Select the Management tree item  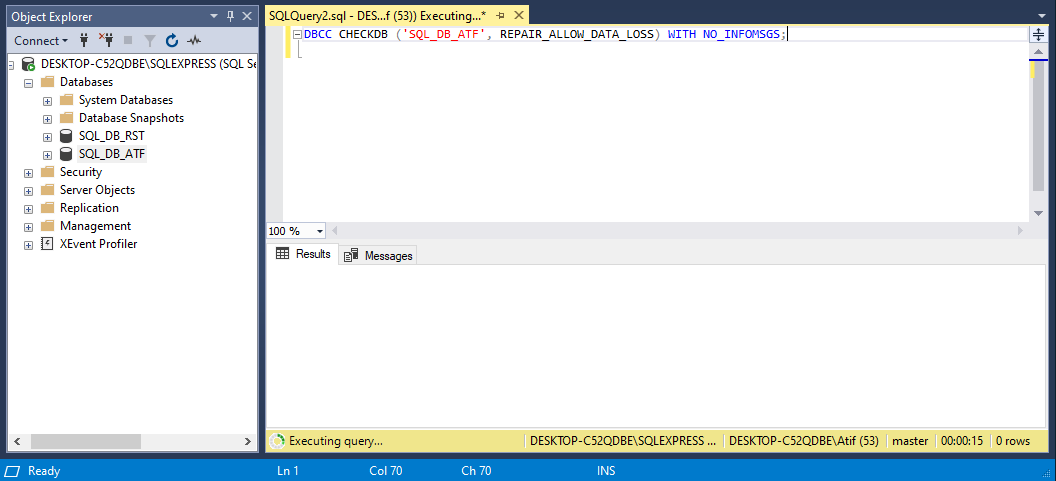click(x=96, y=226)
